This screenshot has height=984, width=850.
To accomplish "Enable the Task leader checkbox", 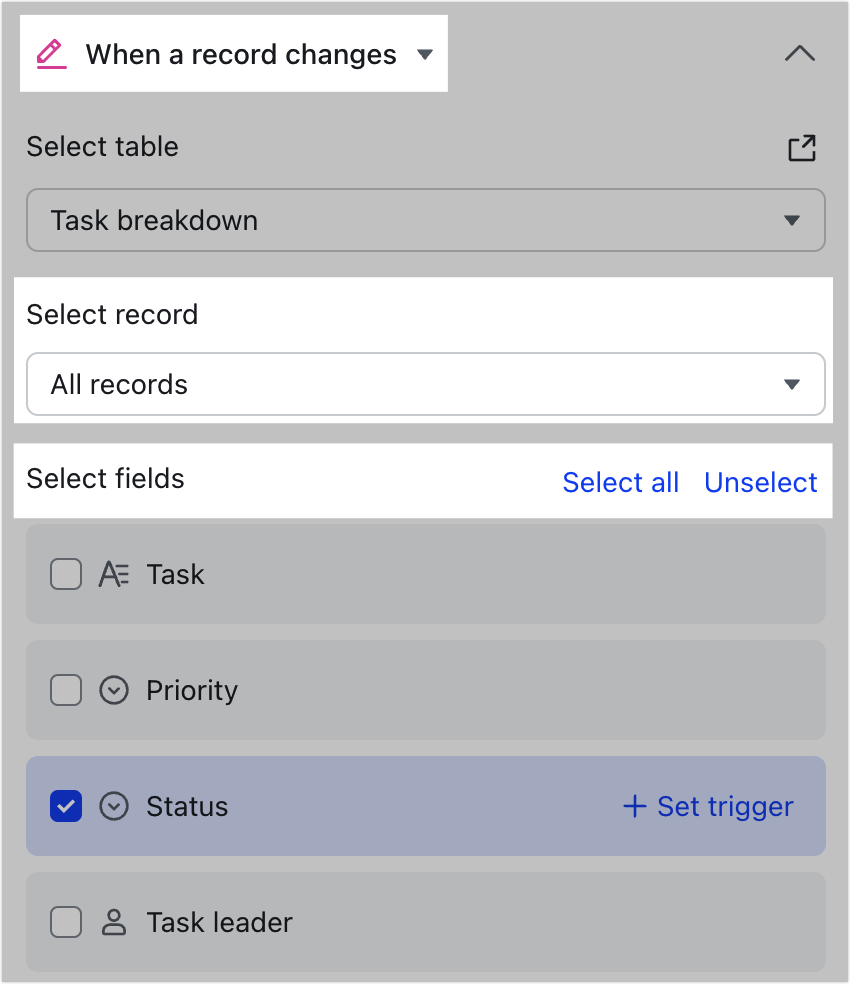I will [x=66, y=922].
